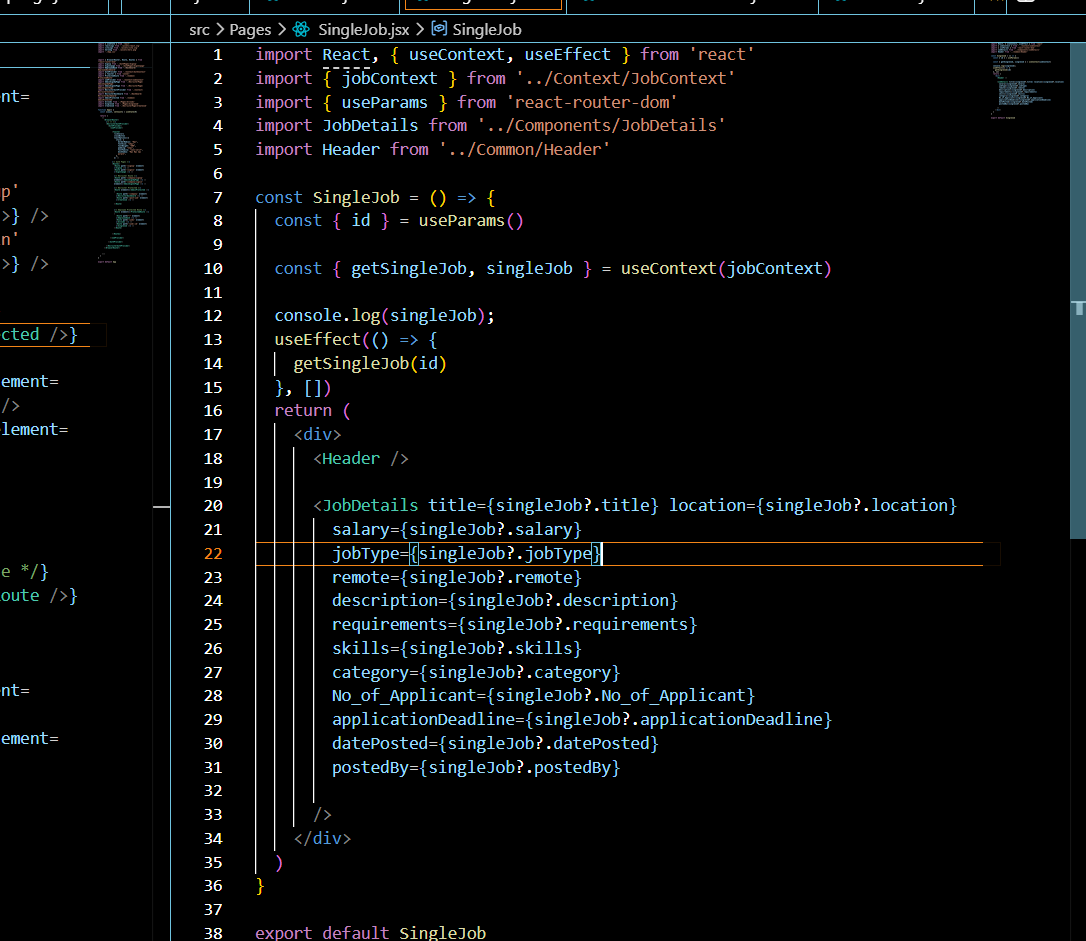Click line number 22 highlighted in the gutter
Screen dimensions: 1086x941
(x=213, y=553)
